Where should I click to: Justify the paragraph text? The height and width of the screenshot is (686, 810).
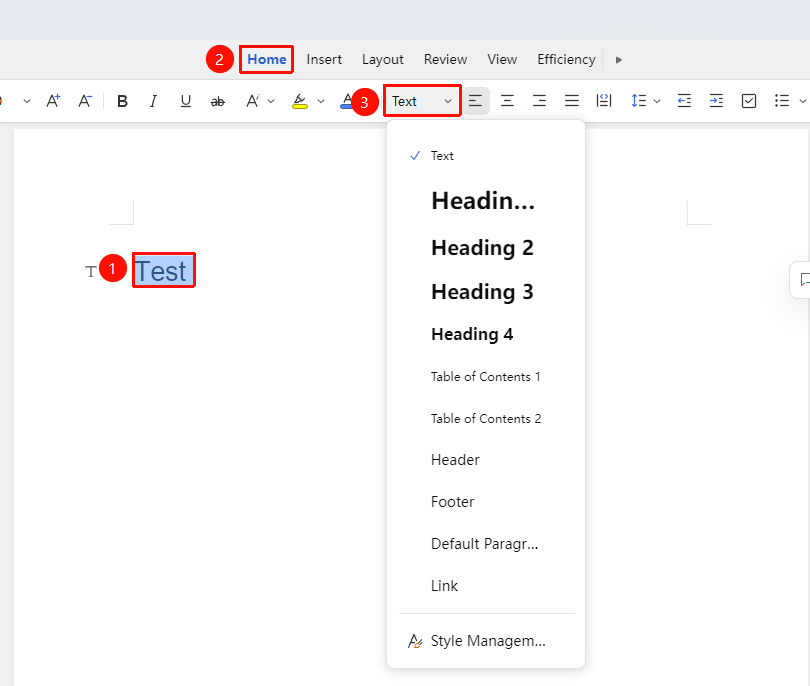571,101
